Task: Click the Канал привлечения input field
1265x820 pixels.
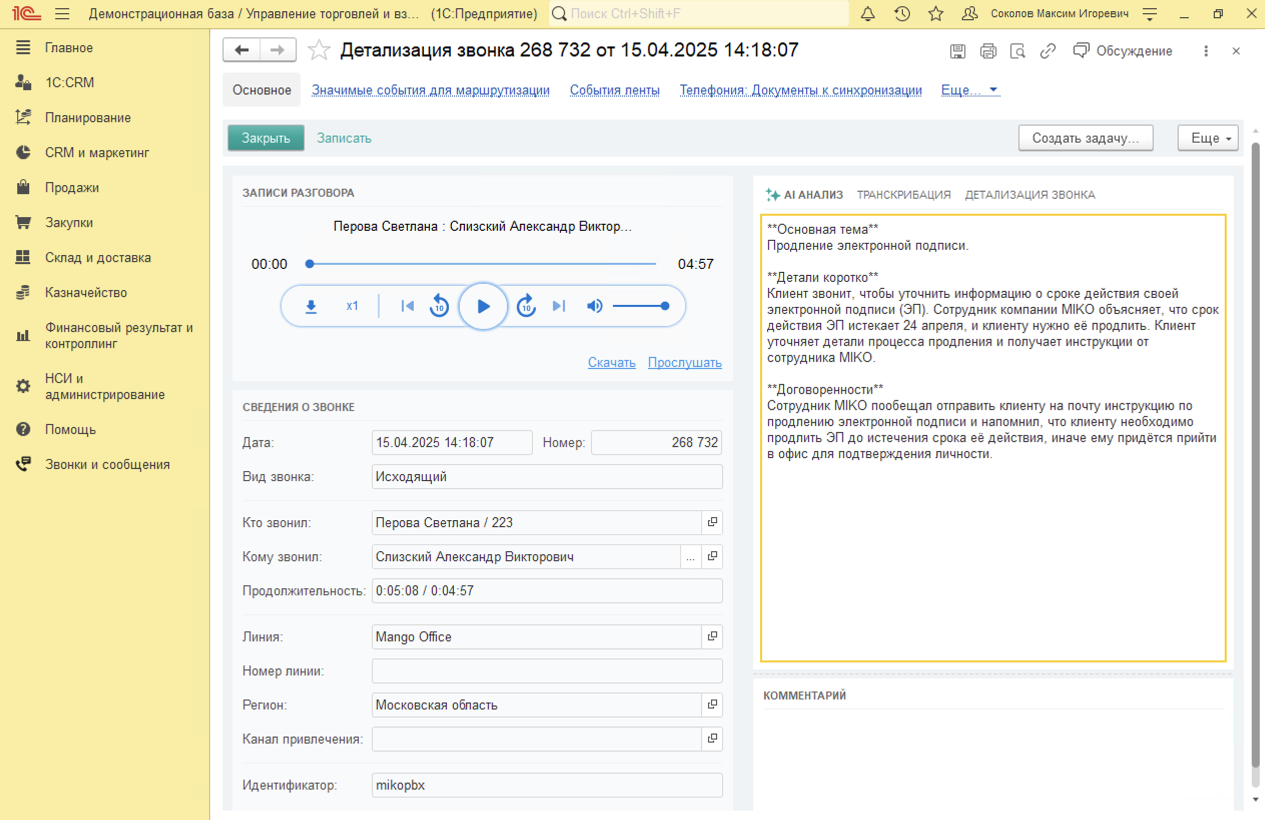Action: pyautogui.click(x=536, y=739)
